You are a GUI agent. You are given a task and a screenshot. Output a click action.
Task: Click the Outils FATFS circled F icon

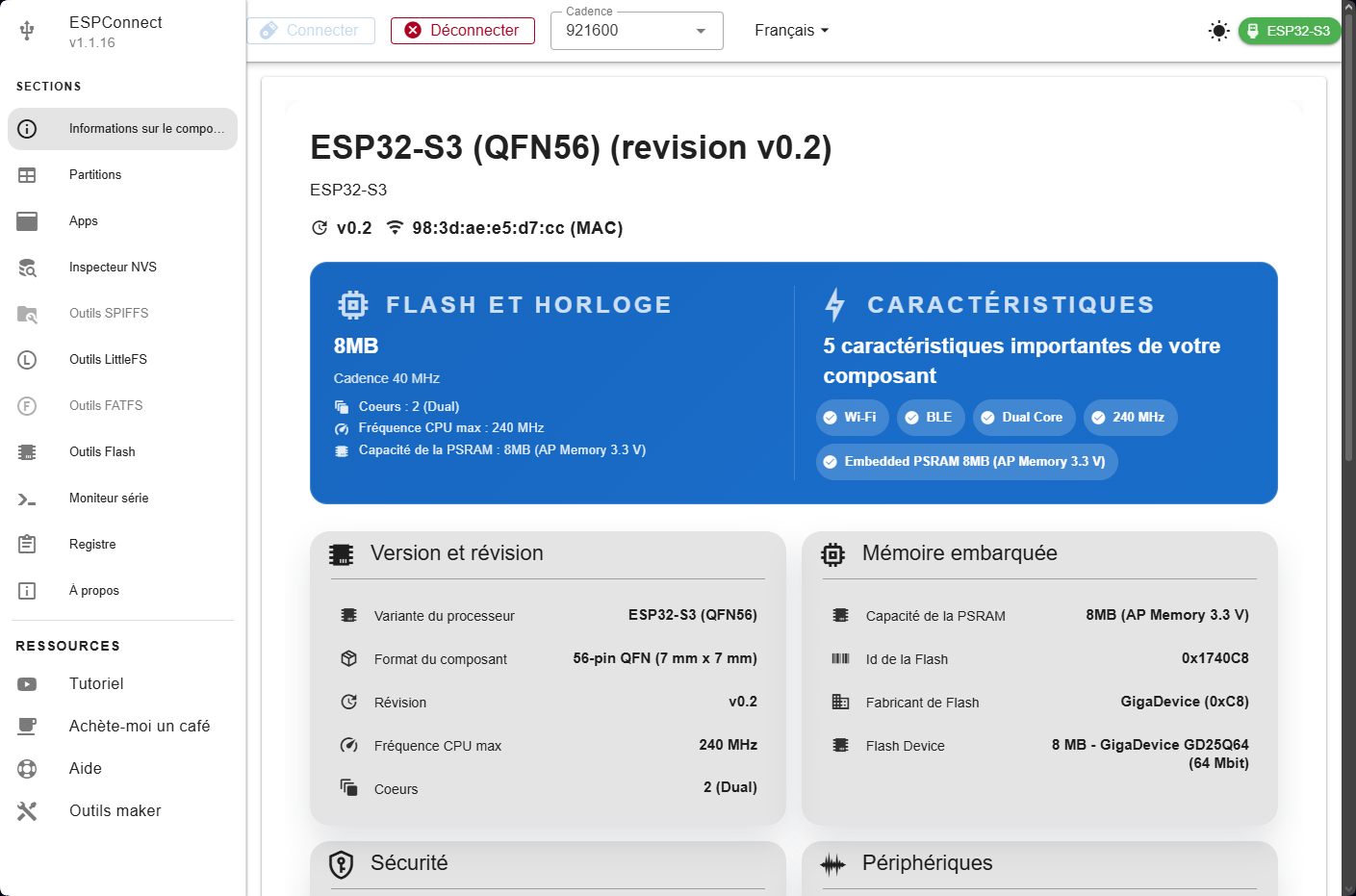(27, 406)
